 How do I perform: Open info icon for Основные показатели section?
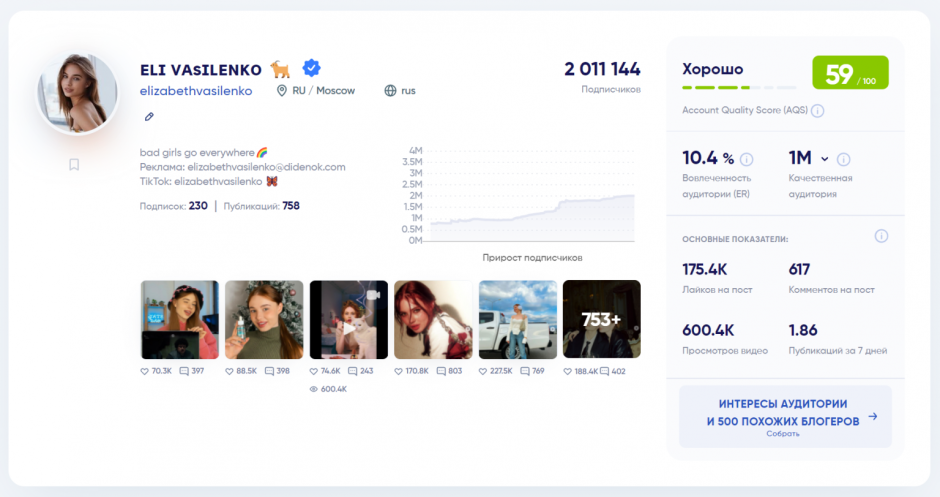(881, 236)
